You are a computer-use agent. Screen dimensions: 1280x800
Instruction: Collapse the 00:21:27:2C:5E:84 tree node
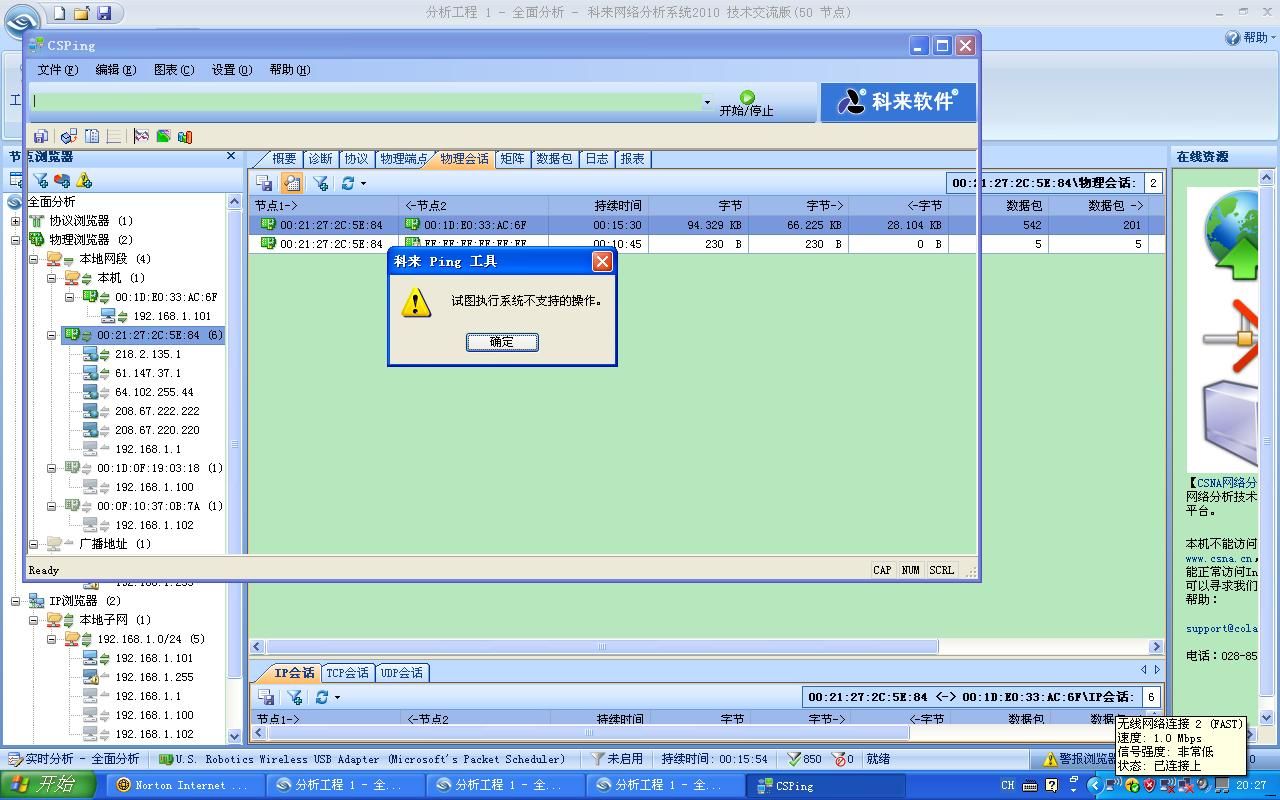(x=51, y=335)
